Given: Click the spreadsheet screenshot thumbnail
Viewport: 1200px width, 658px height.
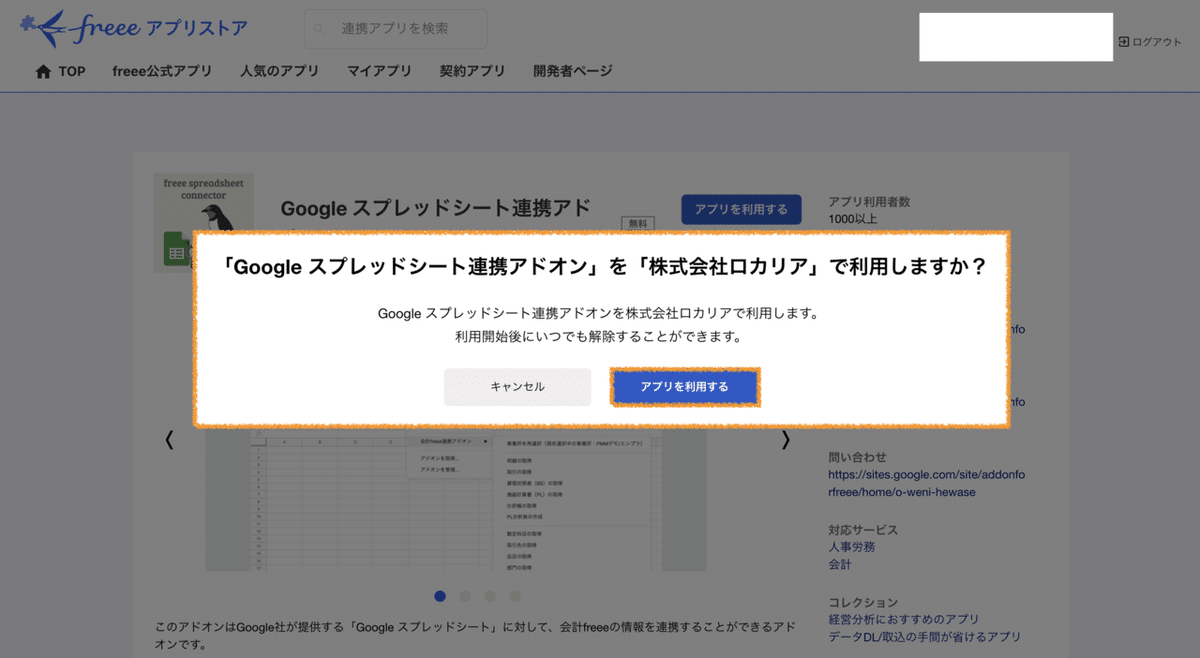Looking at the screenshot, I should (x=456, y=500).
